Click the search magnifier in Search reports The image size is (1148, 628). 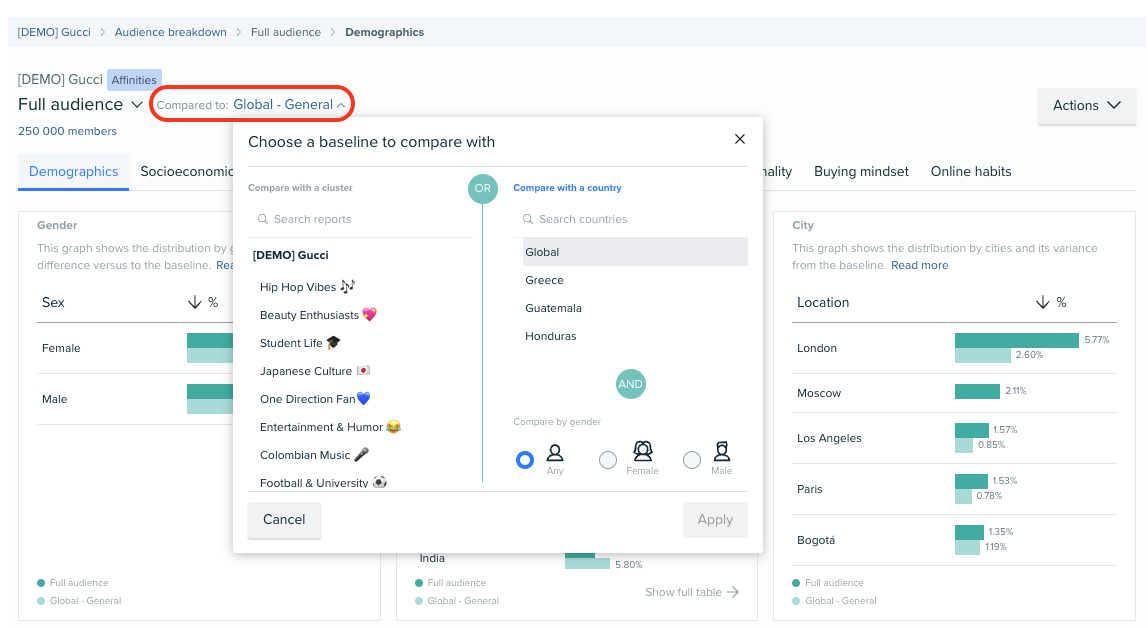pyautogui.click(x=263, y=219)
